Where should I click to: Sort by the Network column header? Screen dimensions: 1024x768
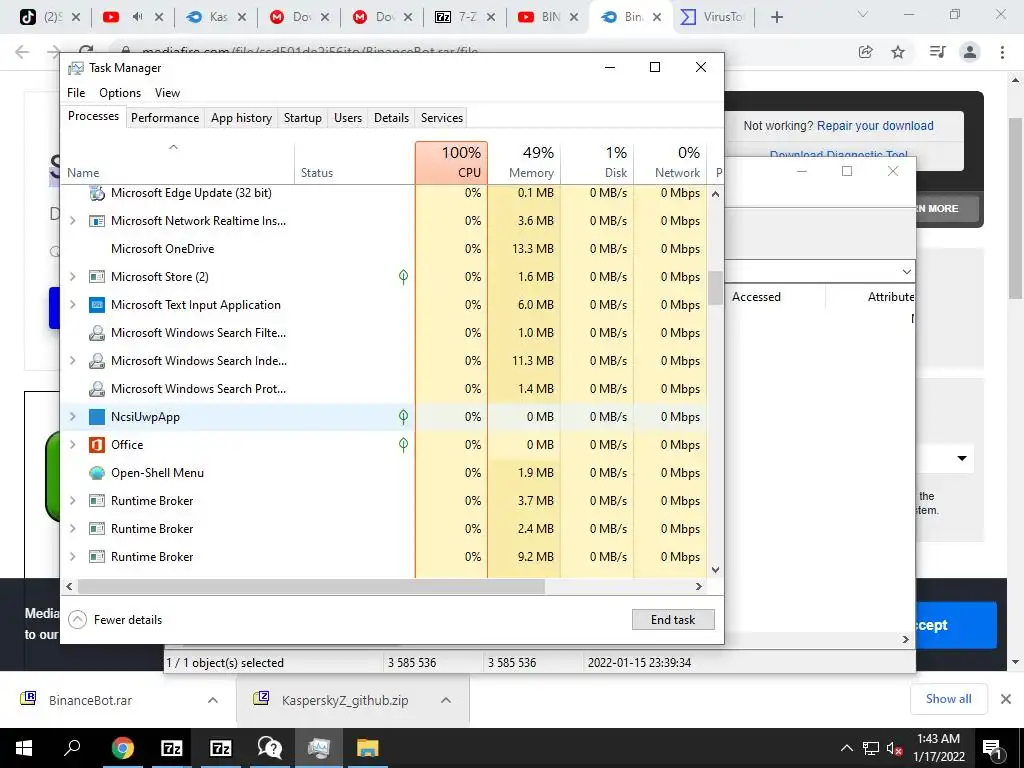click(x=671, y=163)
